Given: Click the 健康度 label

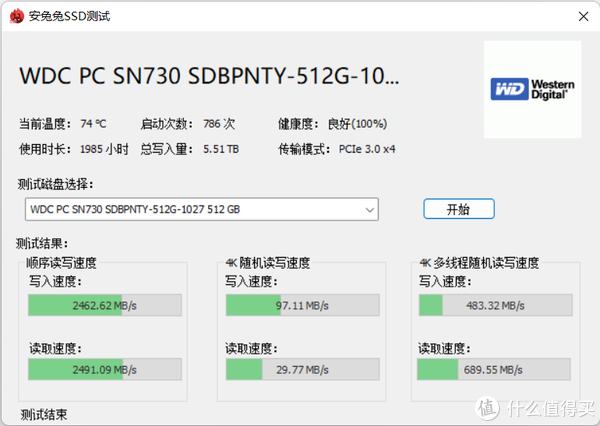Looking at the screenshot, I should 298,124.
